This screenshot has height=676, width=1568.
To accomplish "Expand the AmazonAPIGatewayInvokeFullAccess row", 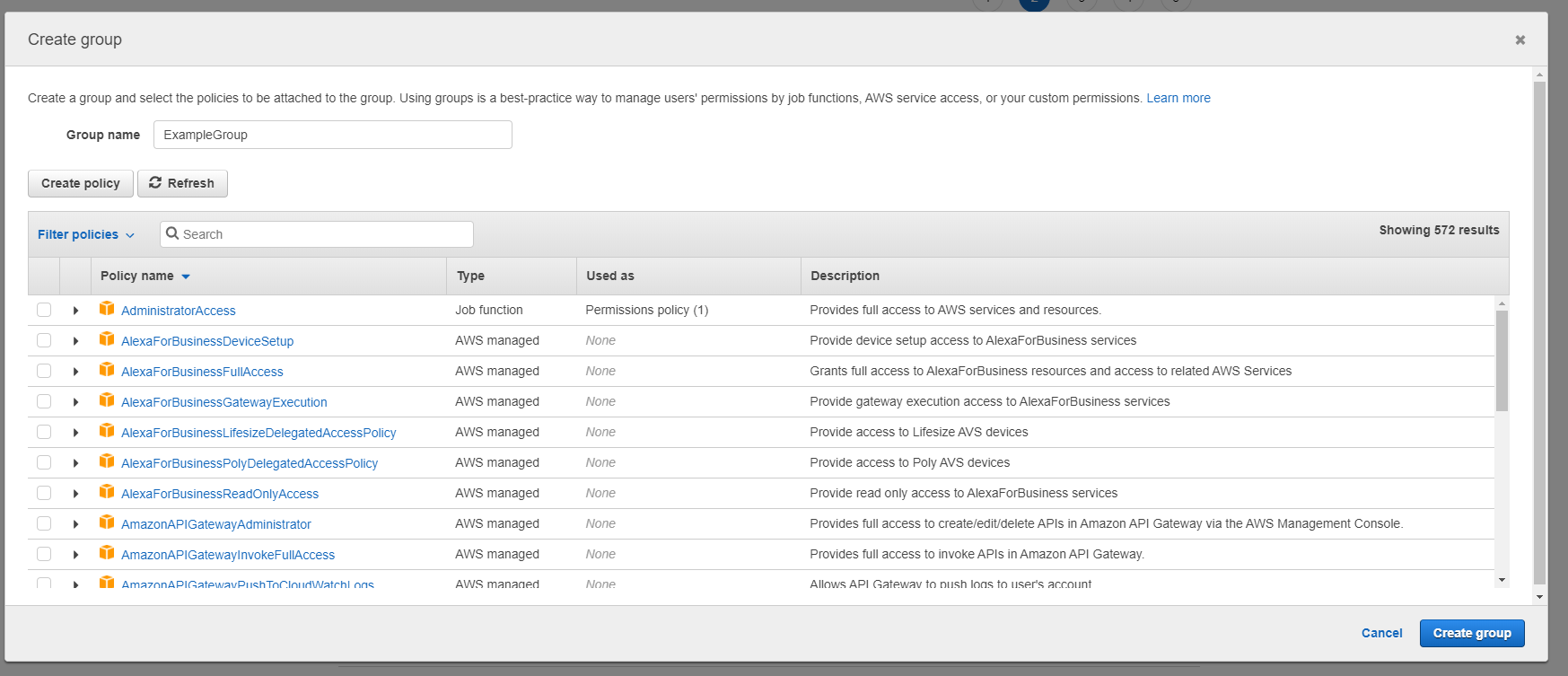I will point(75,555).
